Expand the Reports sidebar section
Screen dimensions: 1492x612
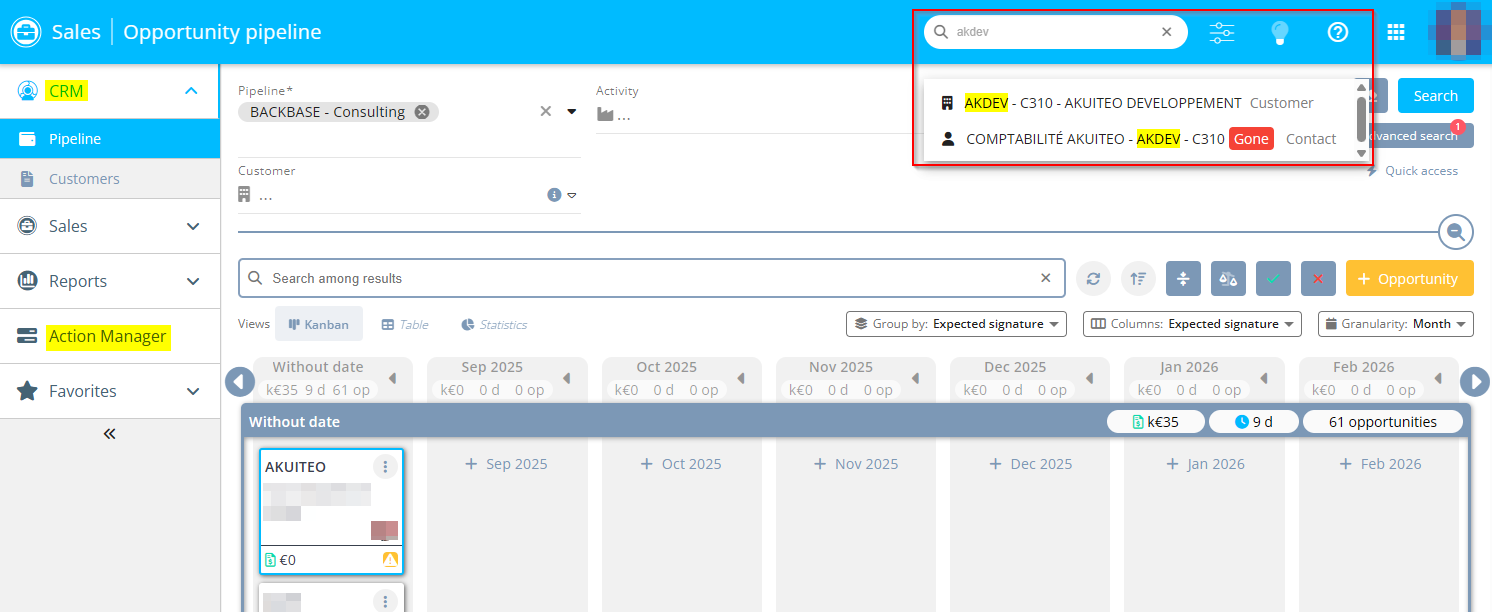pos(110,281)
